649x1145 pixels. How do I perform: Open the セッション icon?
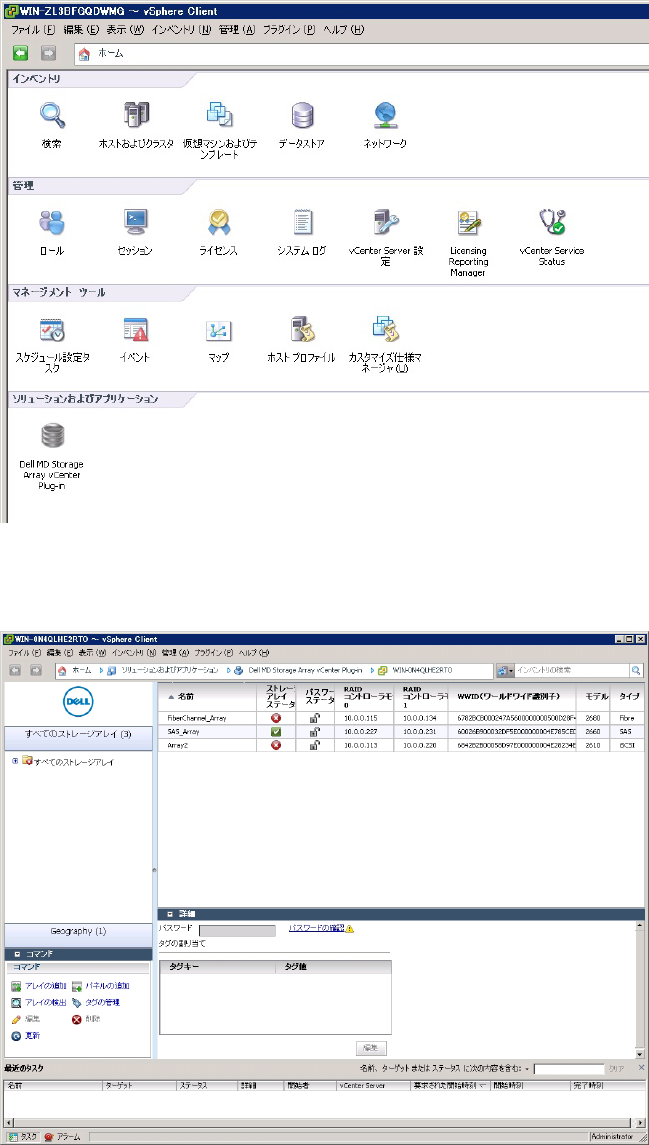coord(136,222)
